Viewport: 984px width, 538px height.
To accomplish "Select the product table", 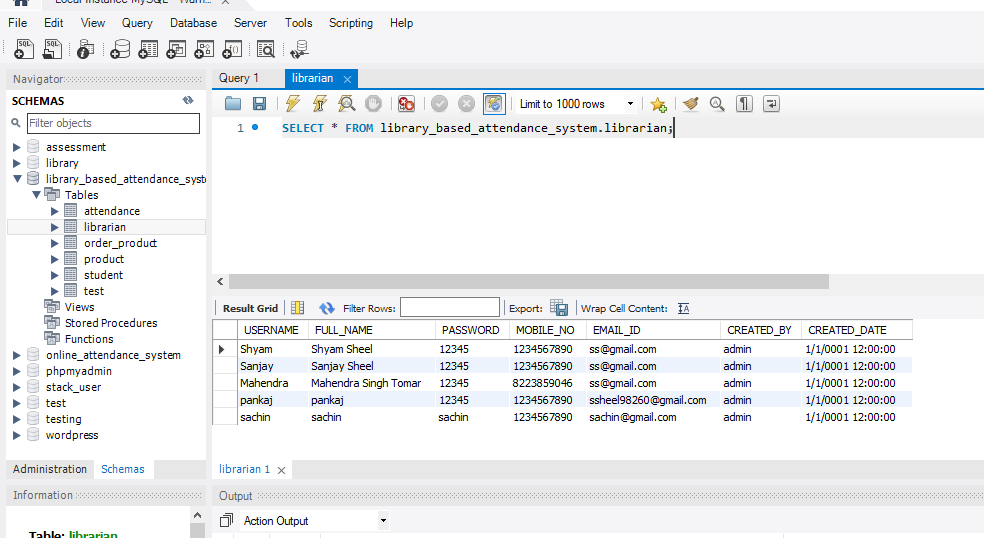I will (x=104, y=259).
